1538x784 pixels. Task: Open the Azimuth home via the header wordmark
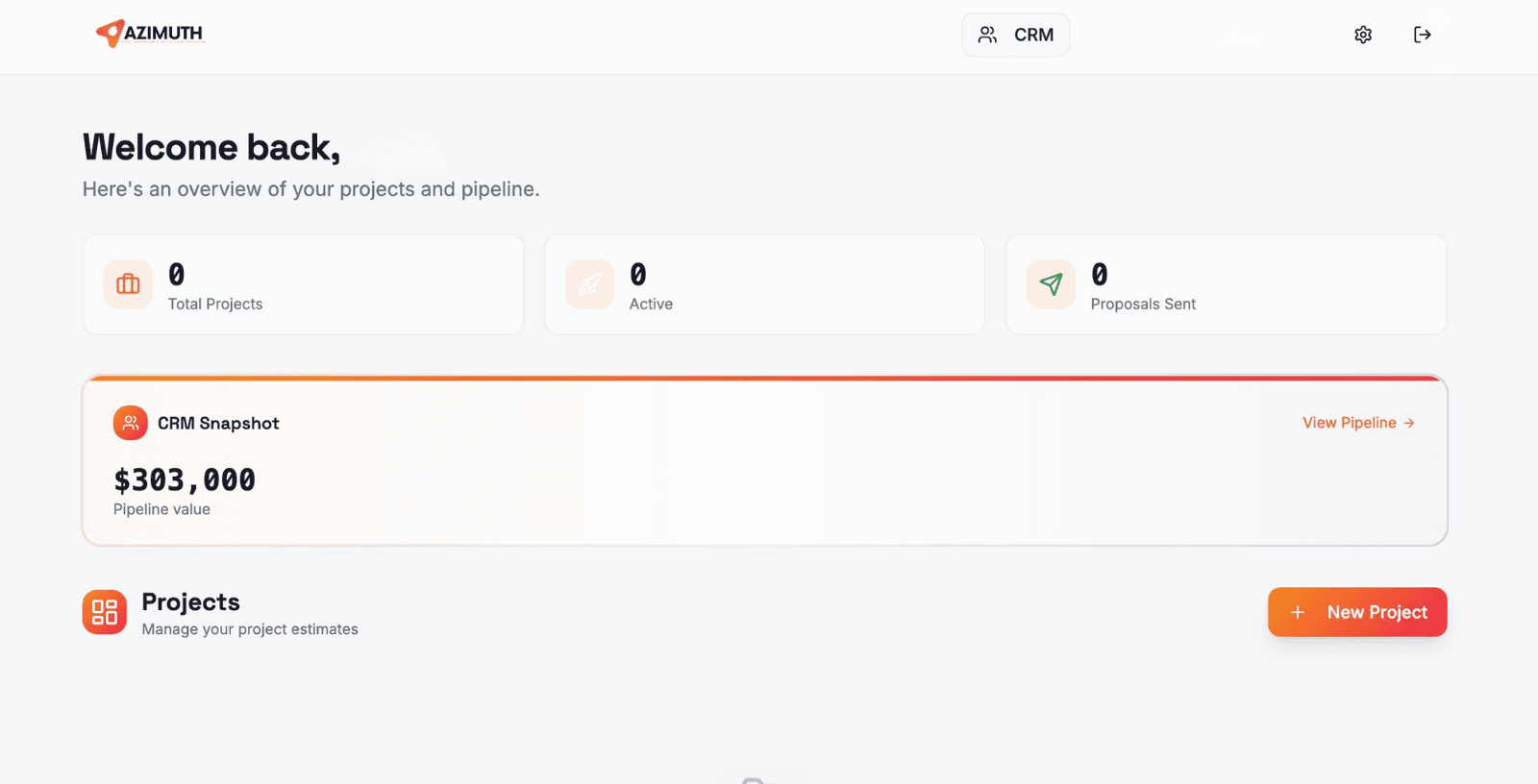click(x=161, y=33)
